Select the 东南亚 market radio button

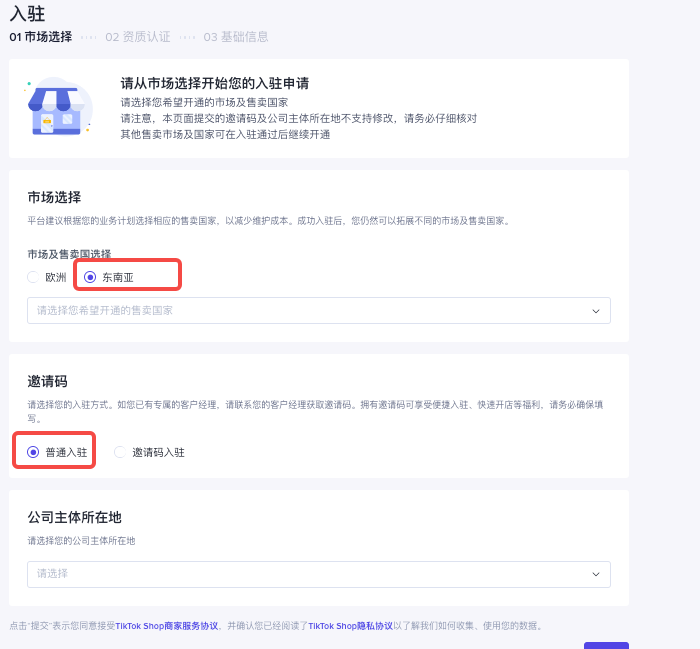(91, 277)
